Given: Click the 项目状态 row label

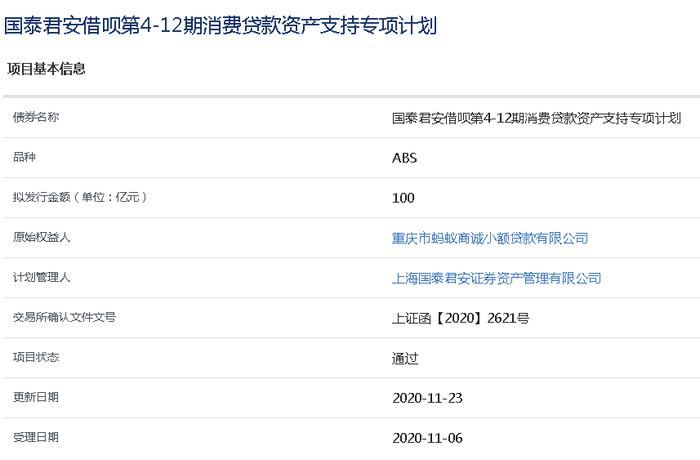Looking at the screenshot, I should pos(35,357).
